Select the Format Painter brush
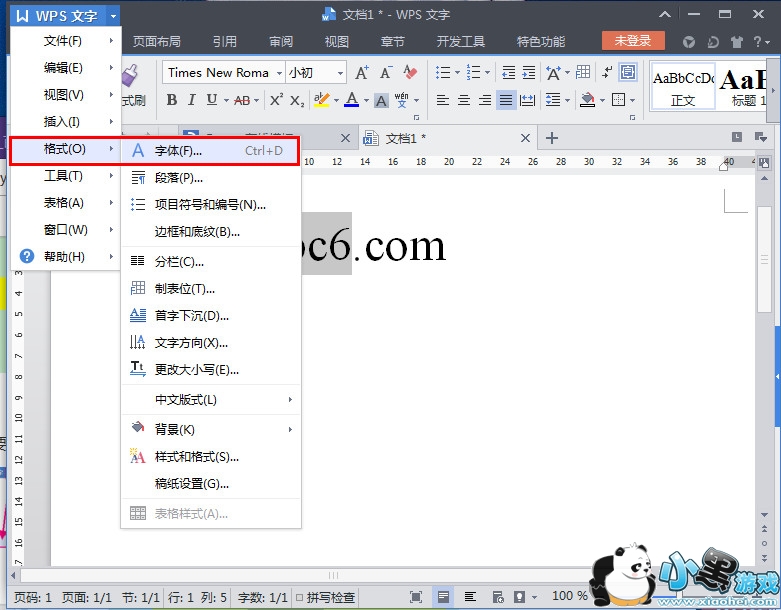 130,76
